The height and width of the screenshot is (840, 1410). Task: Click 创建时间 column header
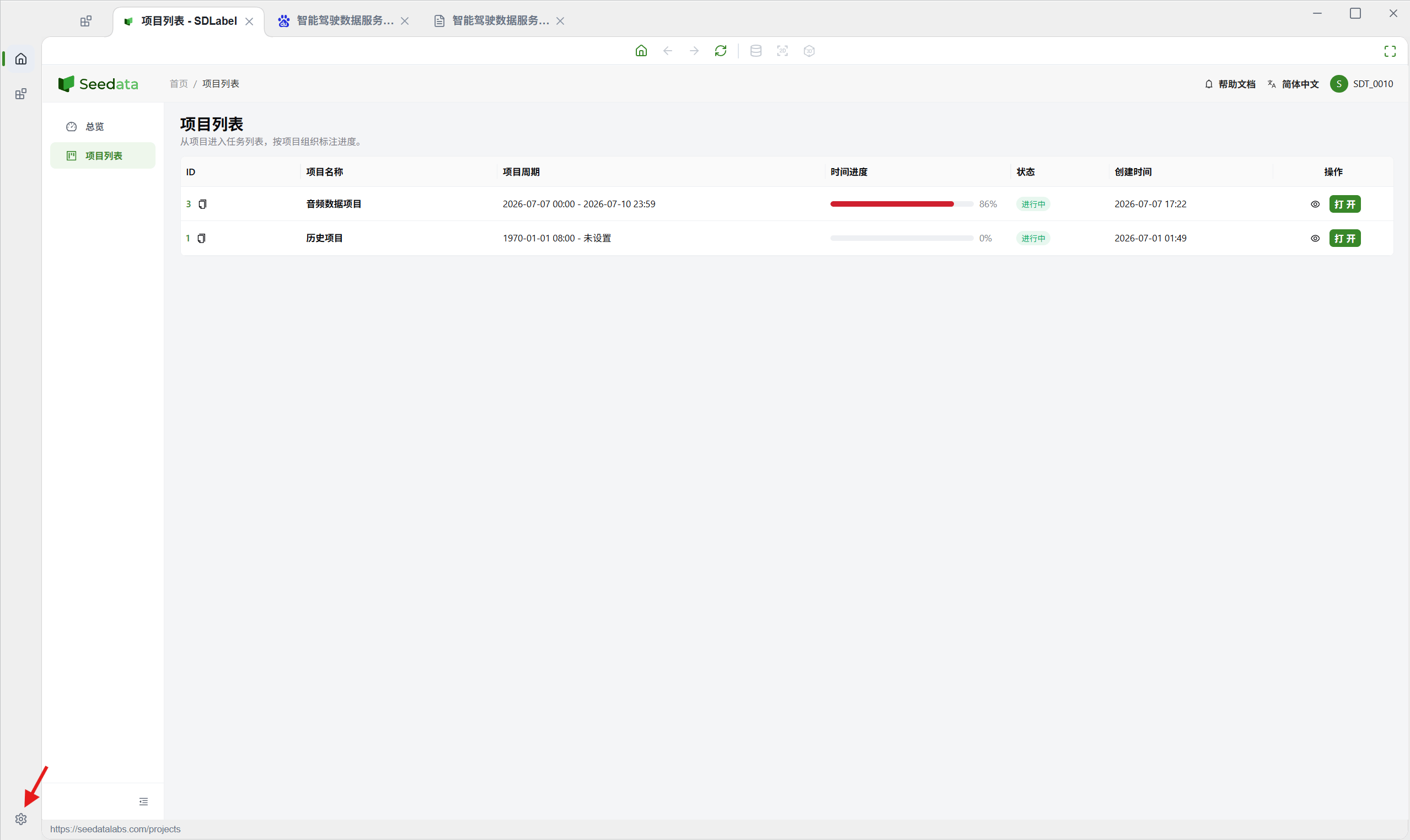point(1133,172)
